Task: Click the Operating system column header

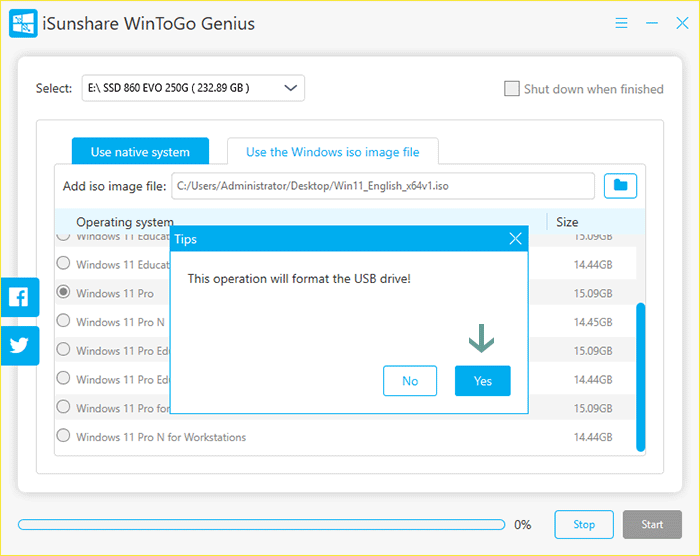Action: (x=125, y=222)
